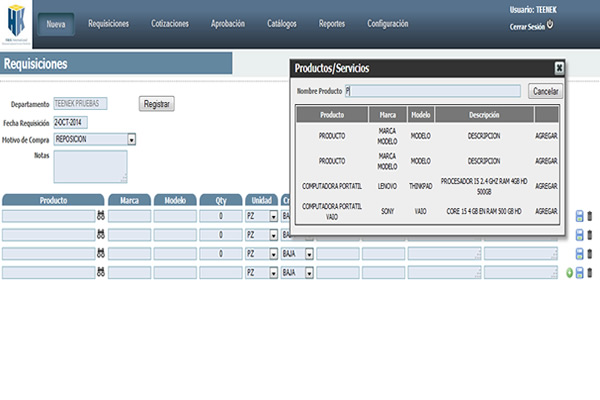Click the binoculars icon in the last product row

(x=100, y=273)
